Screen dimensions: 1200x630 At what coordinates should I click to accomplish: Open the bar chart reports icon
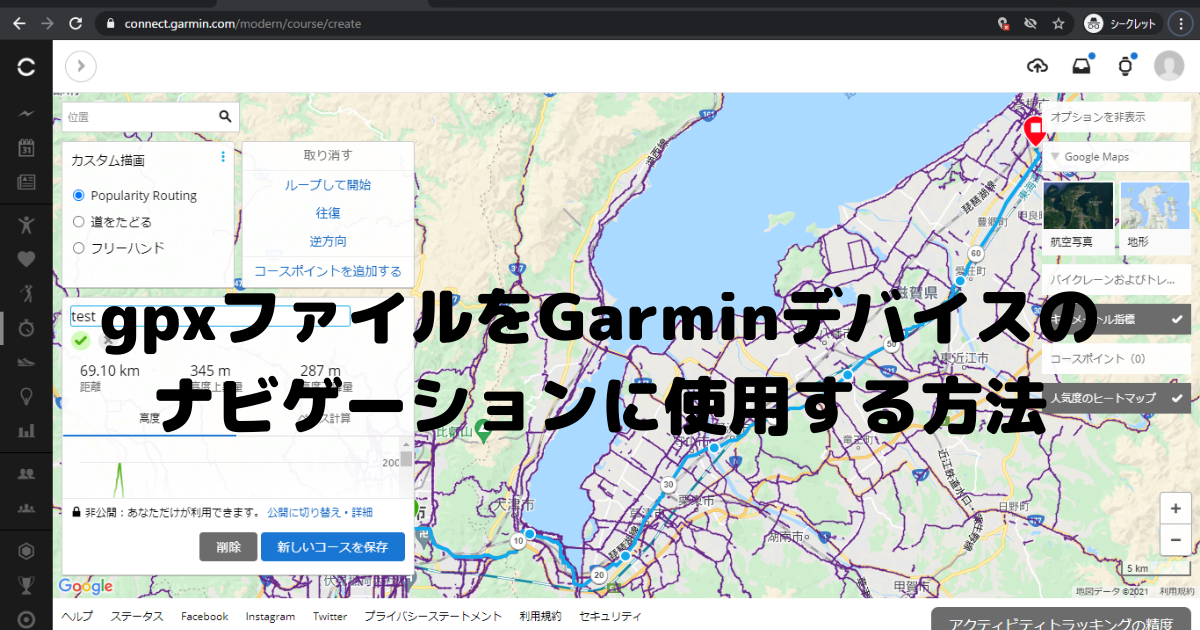[27, 432]
